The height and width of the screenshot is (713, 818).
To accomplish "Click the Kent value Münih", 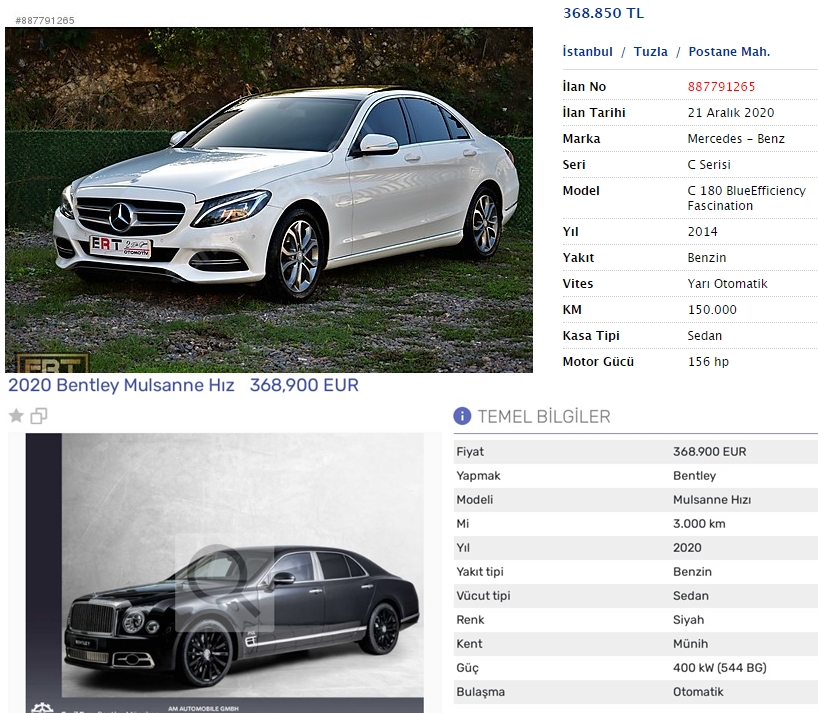I will click(x=690, y=644).
